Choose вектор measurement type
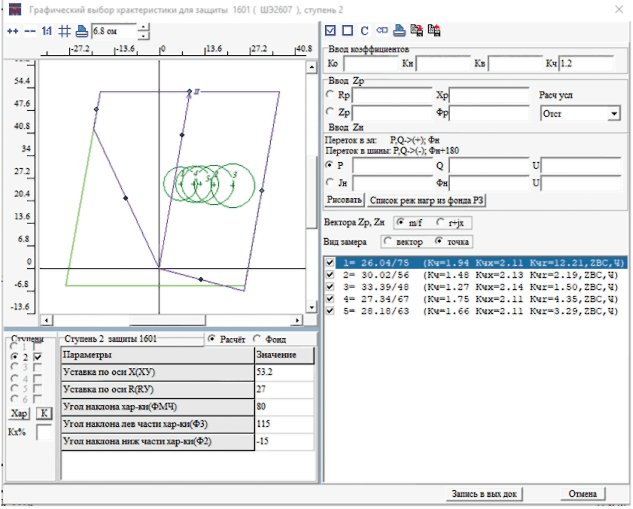 (387, 241)
